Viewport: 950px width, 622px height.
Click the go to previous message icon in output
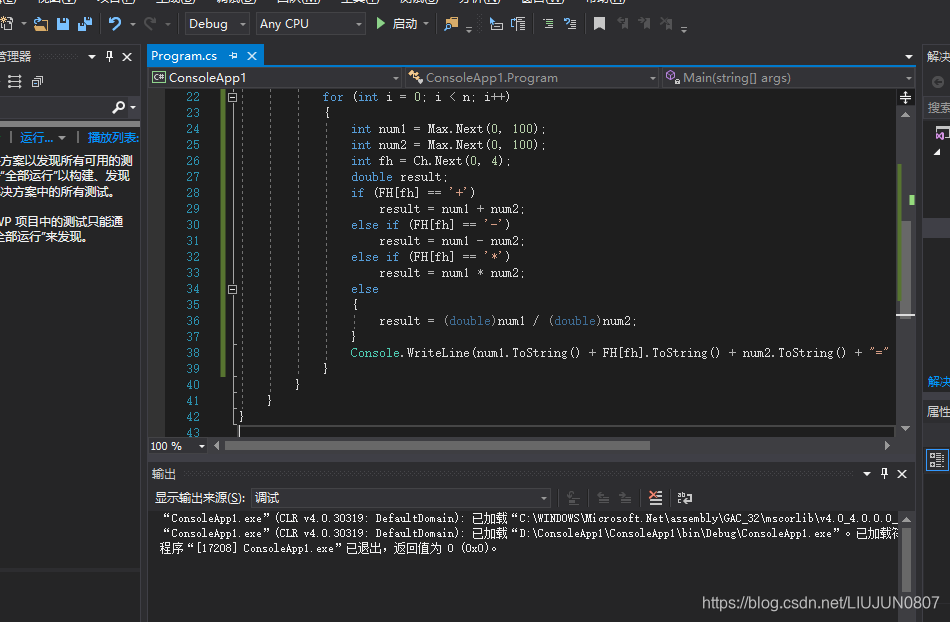[603, 498]
